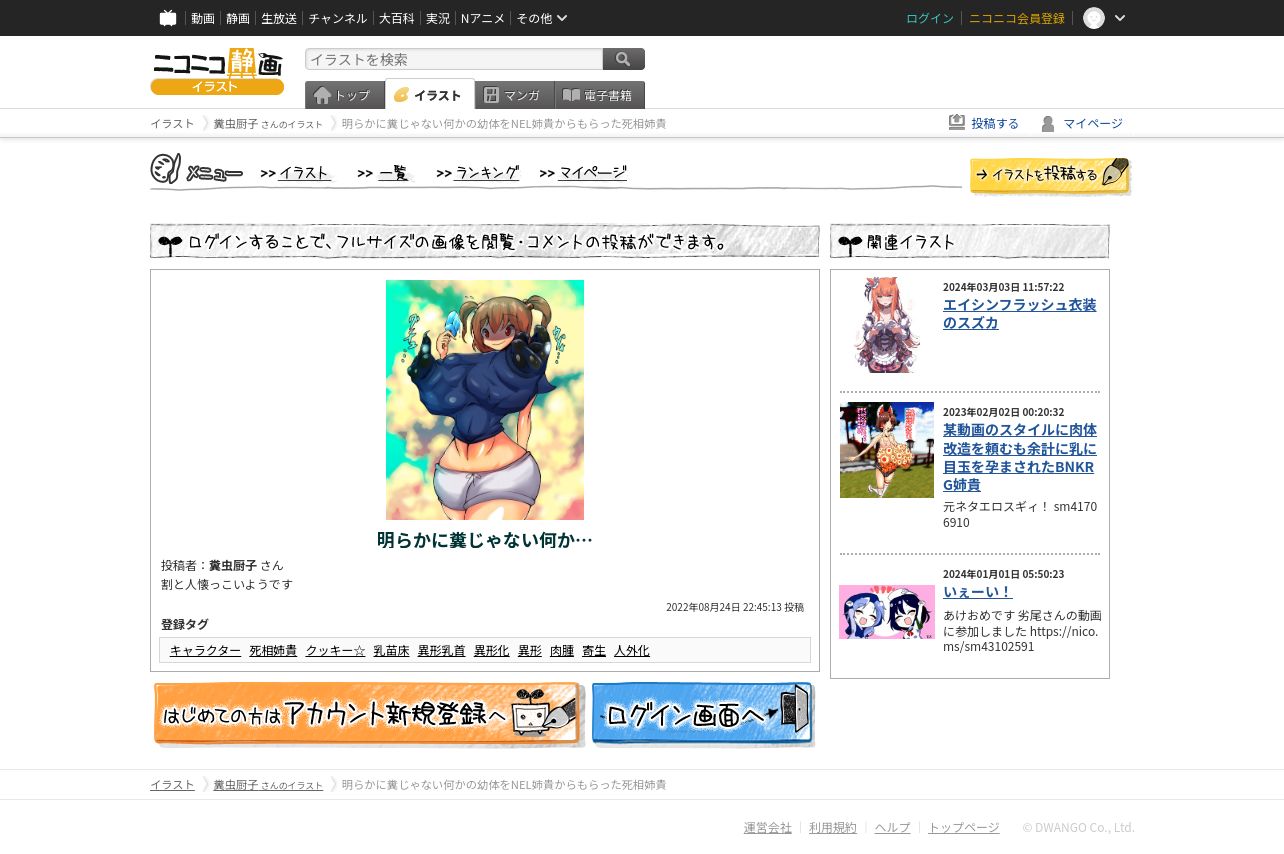
Task: Click the 人外化 tag
Action: pyautogui.click(x=632, y=650)
